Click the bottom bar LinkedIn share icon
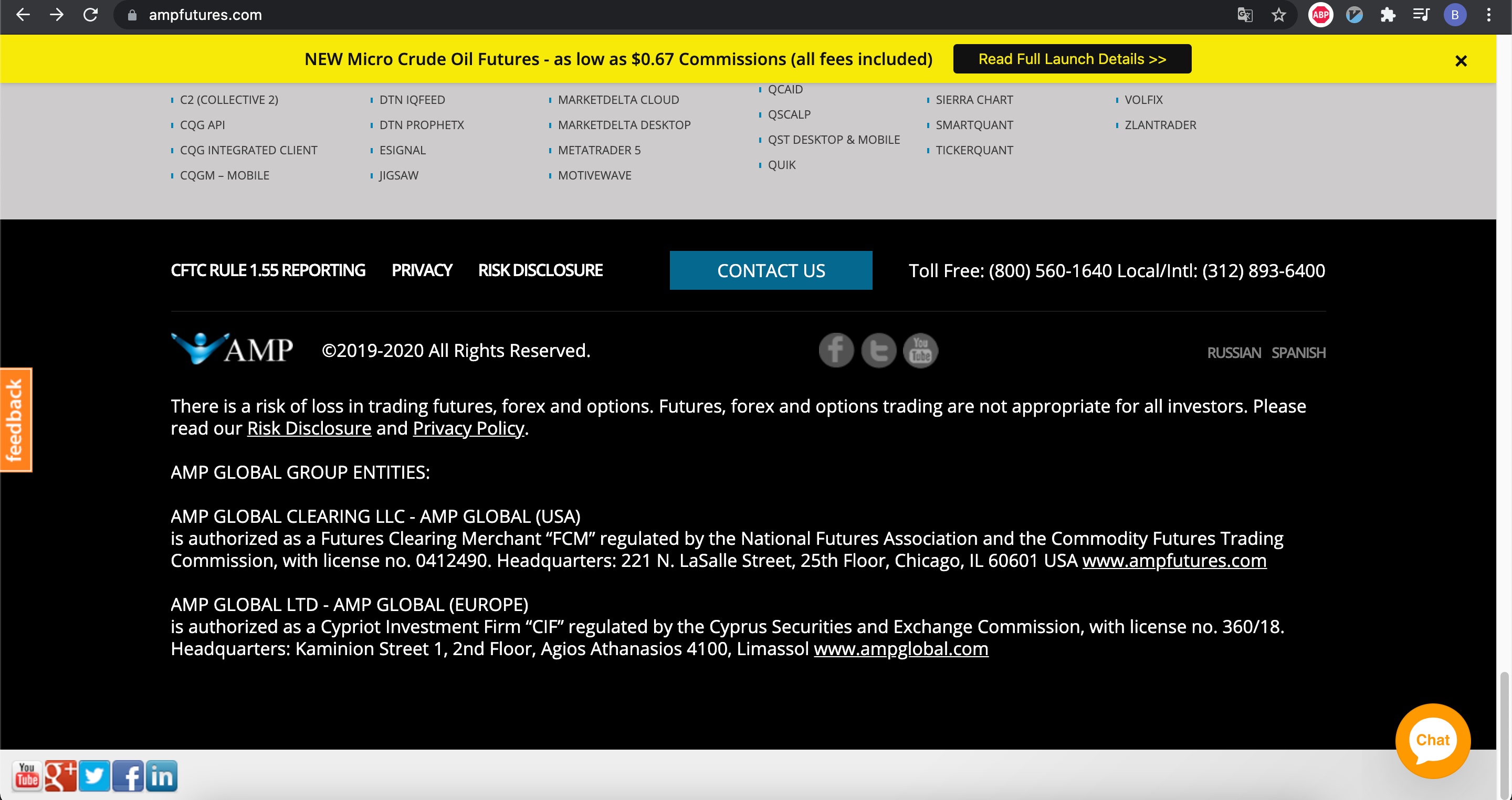This screenshot has height=800, width=1512. pyautogui.click(x=161, y=776)
